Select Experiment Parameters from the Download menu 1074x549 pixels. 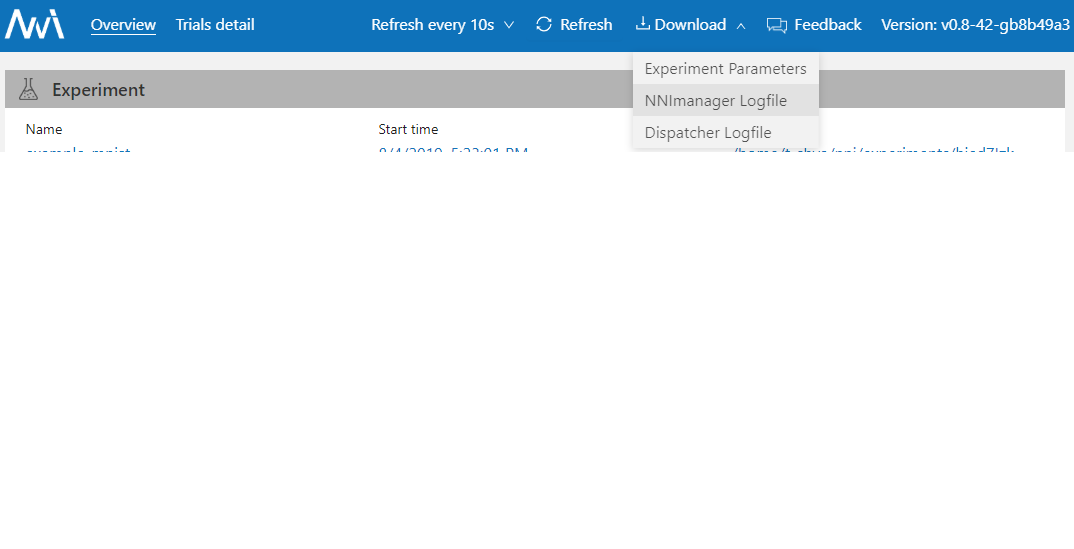click(725, 69)
